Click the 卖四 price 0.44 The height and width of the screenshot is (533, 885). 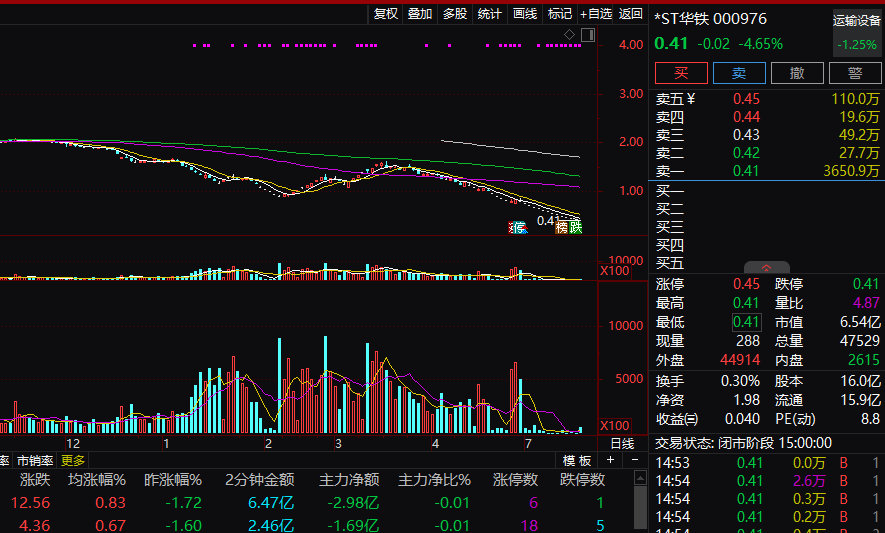(746, 117)
